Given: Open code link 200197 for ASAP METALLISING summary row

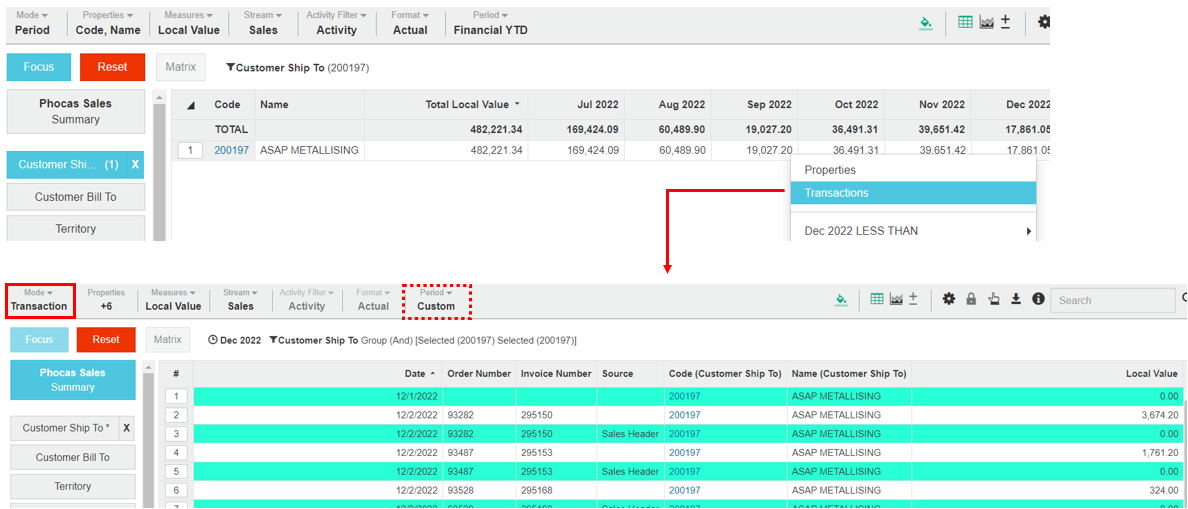Looking at the screenshot, I should click(231, 150).
